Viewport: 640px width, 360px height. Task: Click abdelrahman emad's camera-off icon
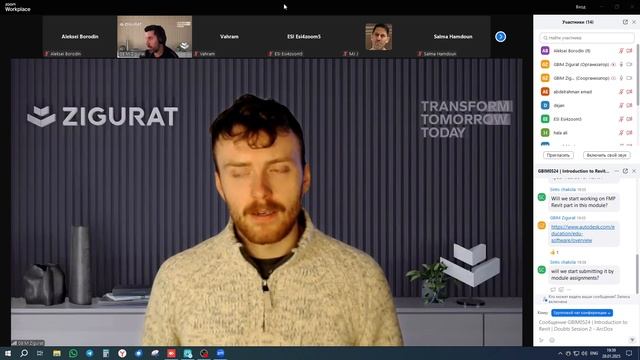pyautogui.click(x=629, y=92)
